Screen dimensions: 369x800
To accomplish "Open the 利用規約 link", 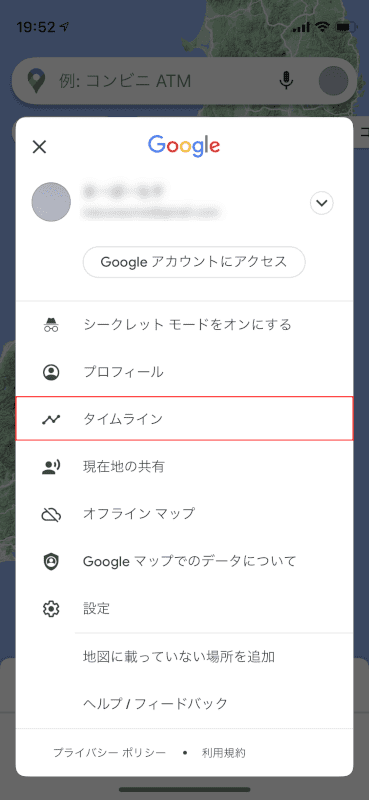I will coord(224,753).
